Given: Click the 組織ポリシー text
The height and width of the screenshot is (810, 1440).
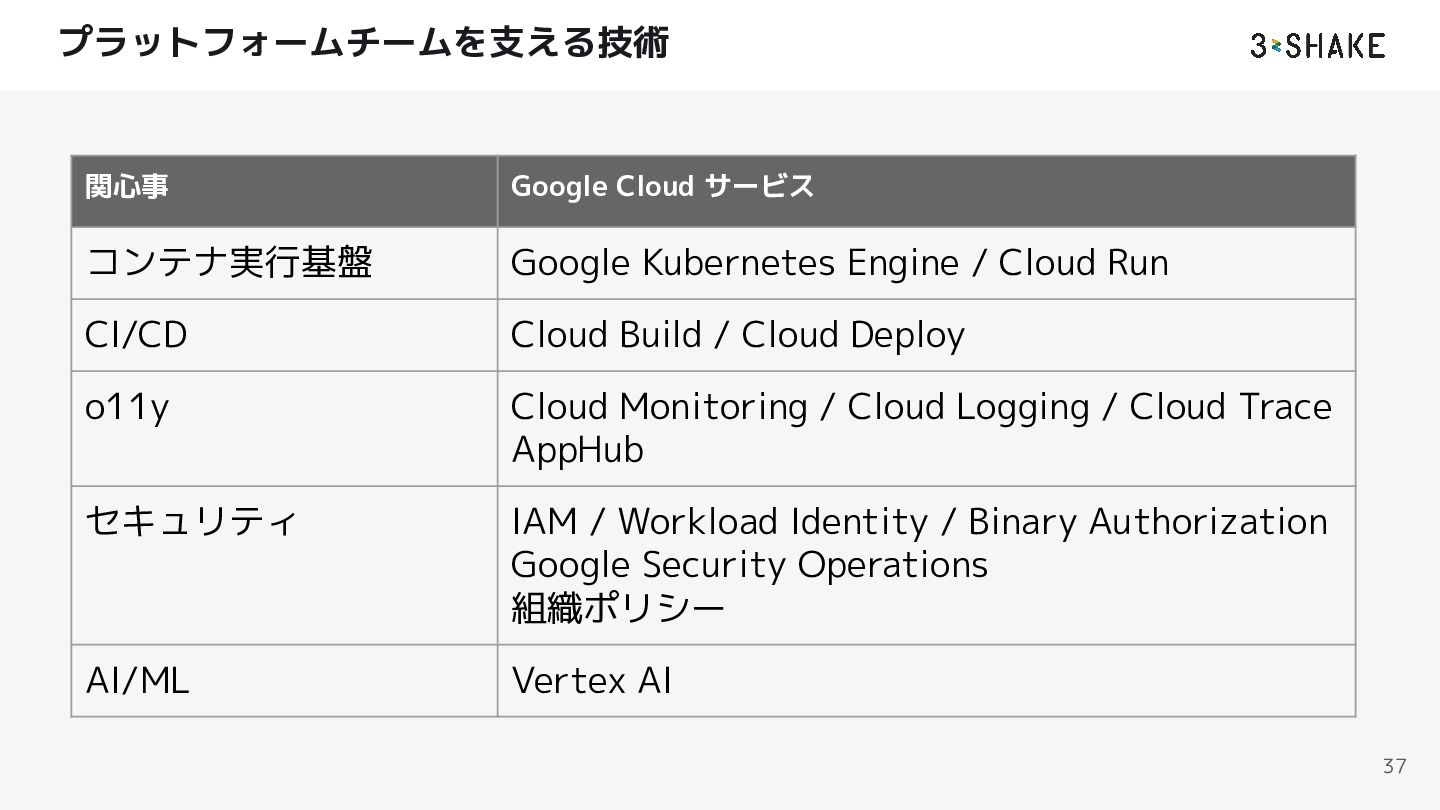Looking at the screenshot, I should pyautogui.click(x=617, y=608).
